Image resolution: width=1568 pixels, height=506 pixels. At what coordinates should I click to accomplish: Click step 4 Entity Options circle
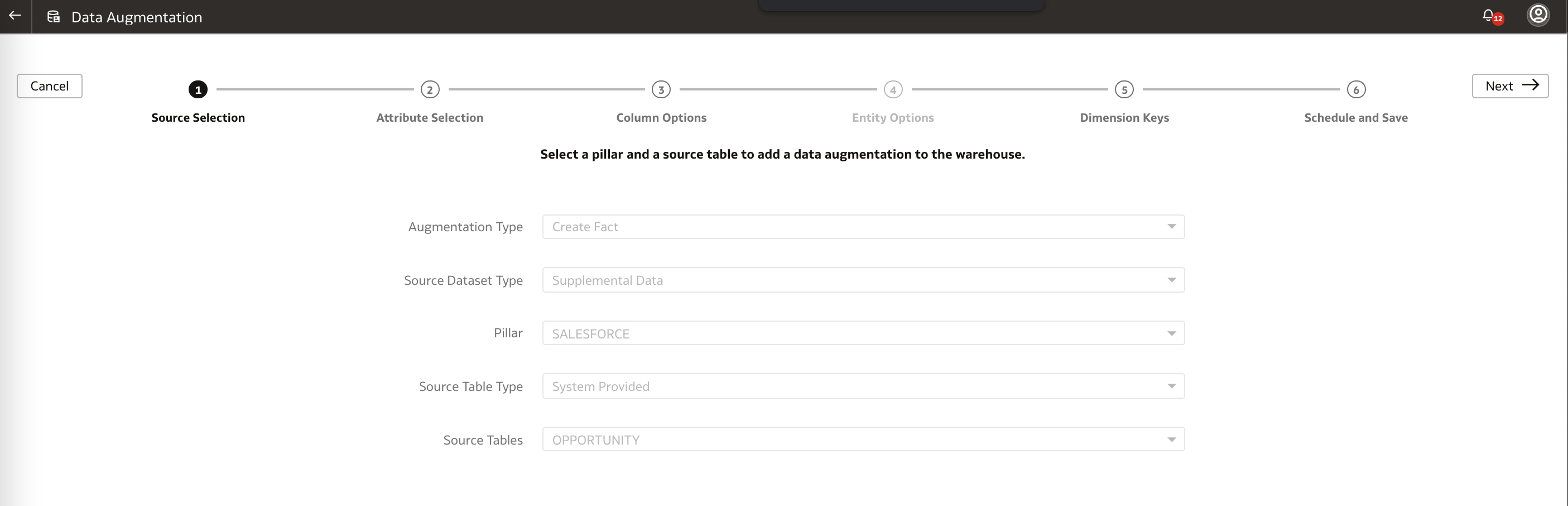point(893,89)
